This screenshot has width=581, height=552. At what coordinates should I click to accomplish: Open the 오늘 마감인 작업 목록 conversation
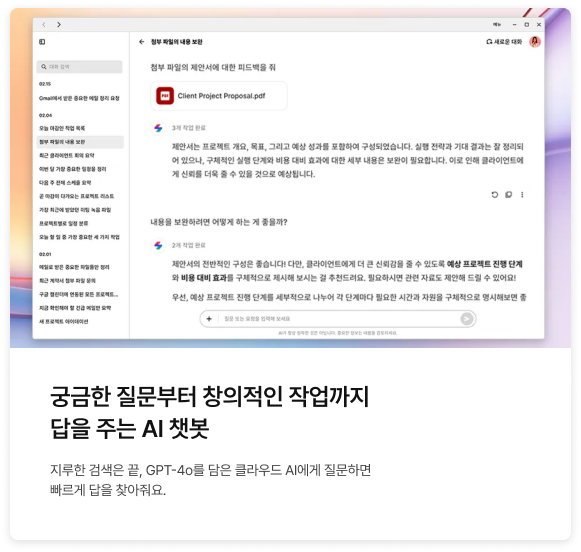click(62, 128)
